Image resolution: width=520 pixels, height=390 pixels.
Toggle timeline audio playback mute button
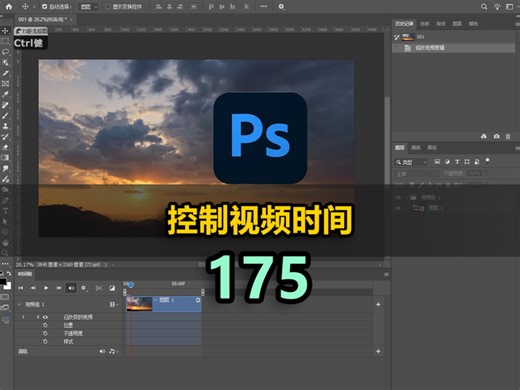(71, 288)
